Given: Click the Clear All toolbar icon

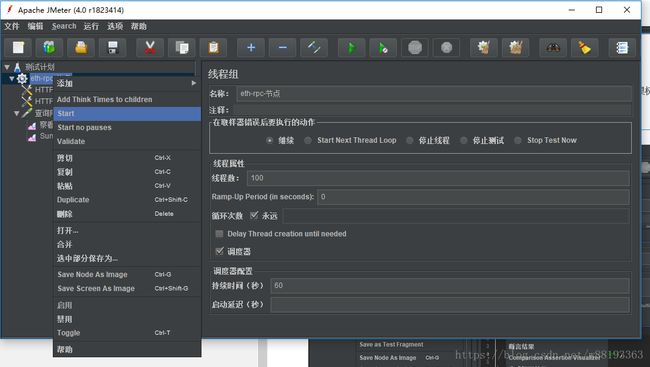Looking at the screenshot, I should coord(515,48).
